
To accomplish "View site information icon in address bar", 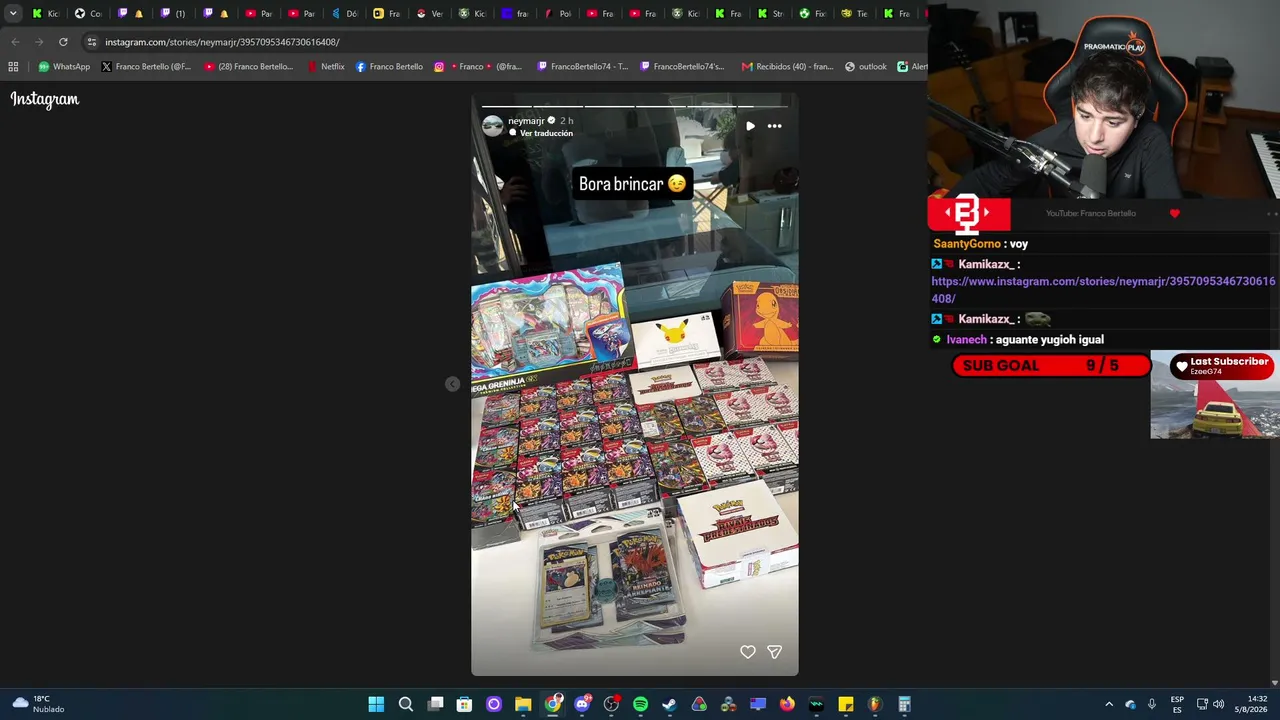I will 91,42.
